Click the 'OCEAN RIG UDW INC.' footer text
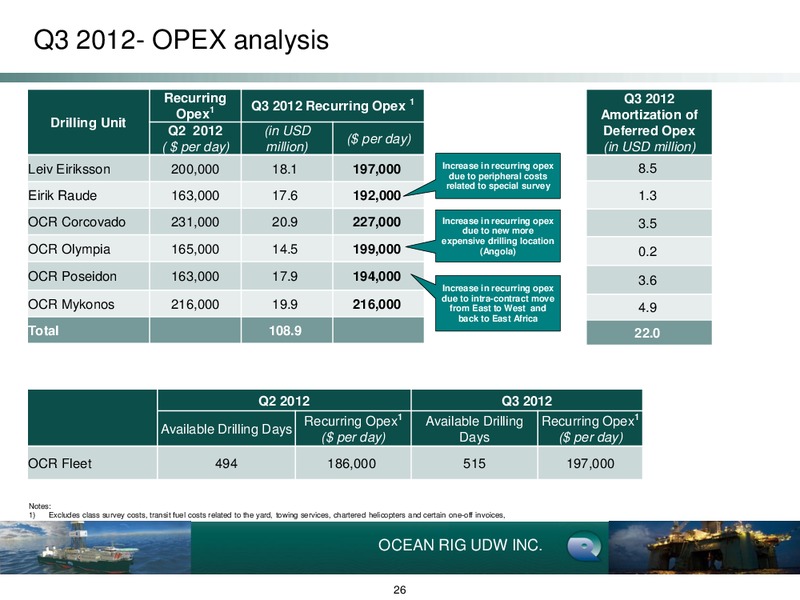This screenshot has height=600, width=800. (460, 545)
